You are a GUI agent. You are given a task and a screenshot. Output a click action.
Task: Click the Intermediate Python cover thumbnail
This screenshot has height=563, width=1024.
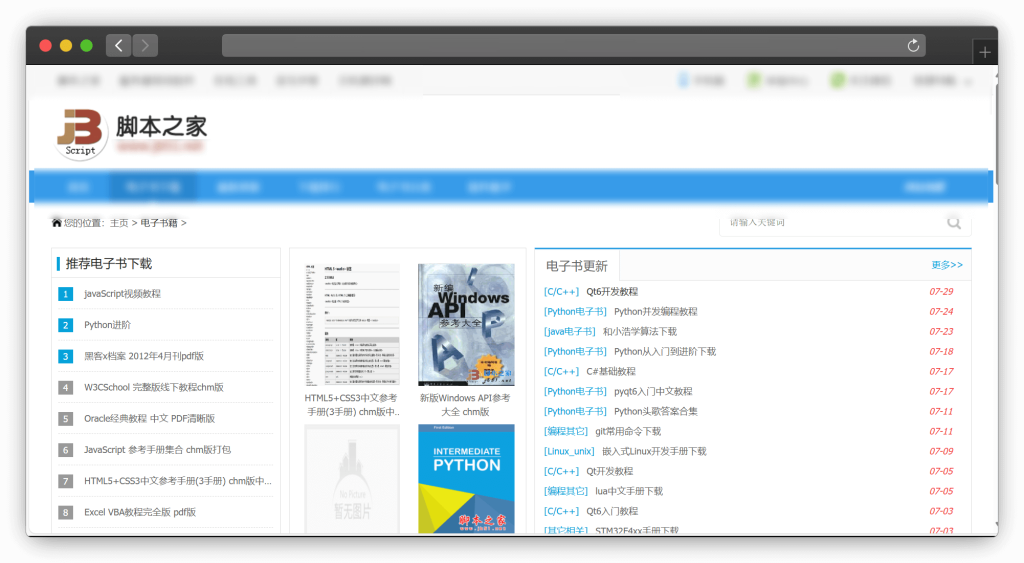point(466,479)
